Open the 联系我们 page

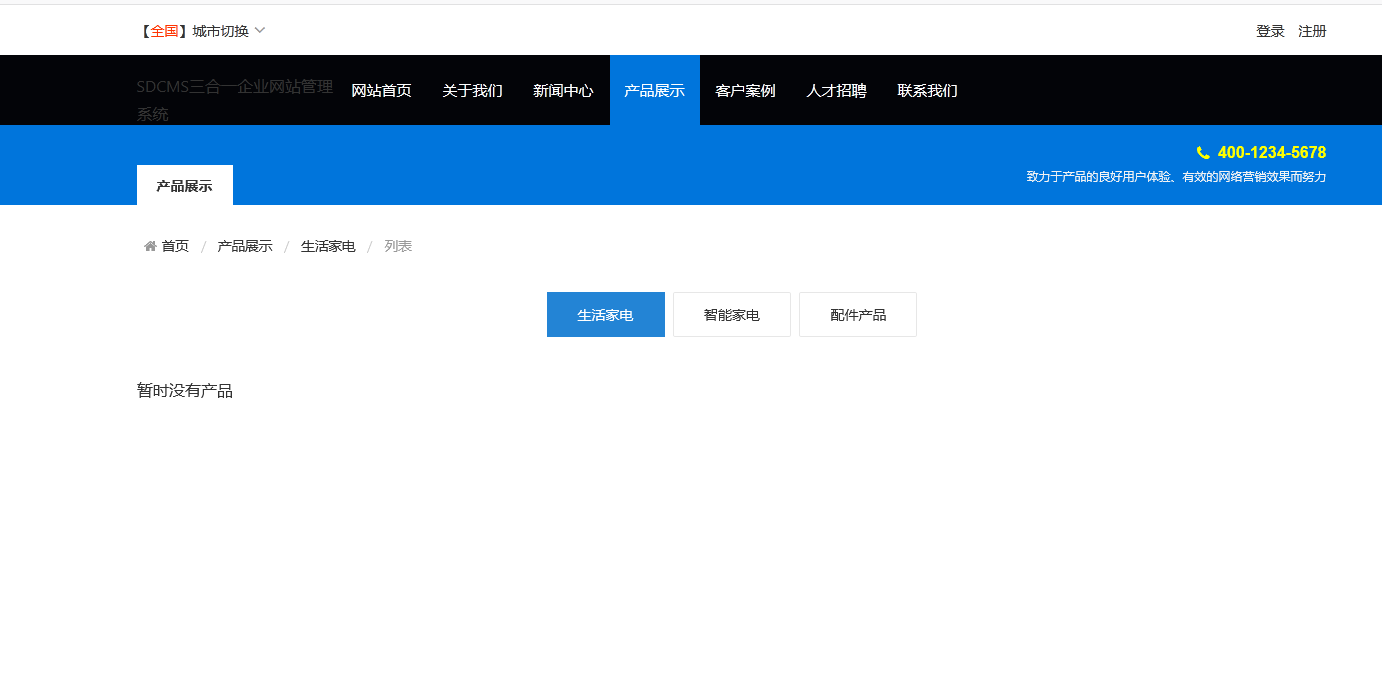(x=927, y=90)
